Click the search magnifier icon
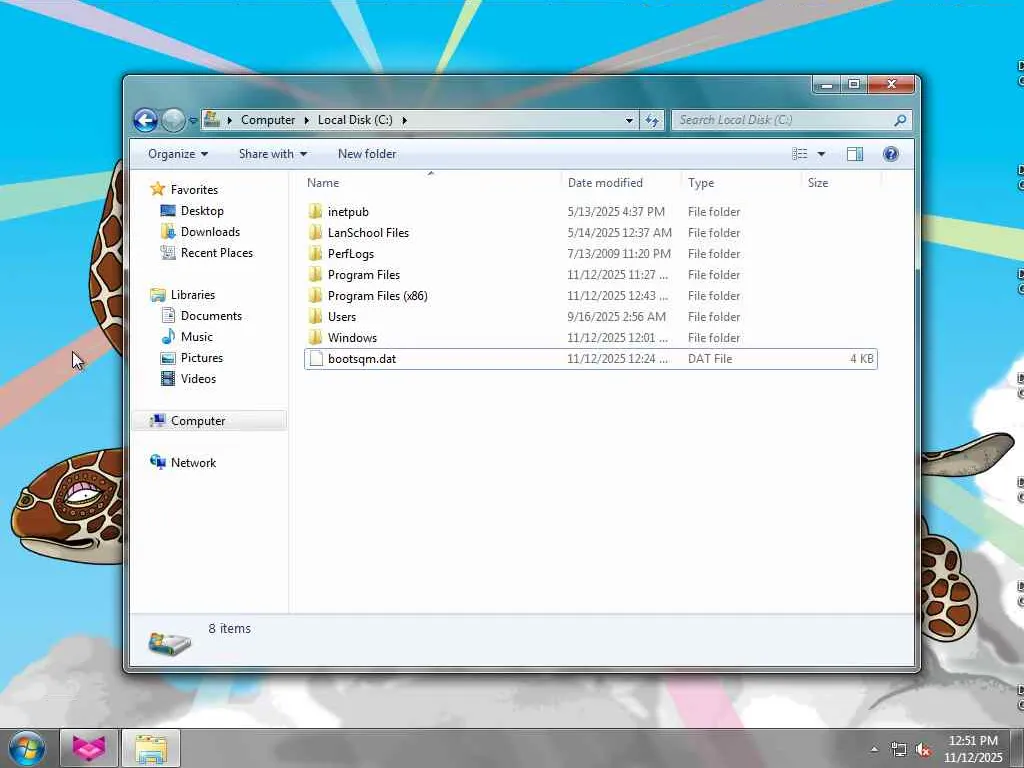The height and width of the screenshot is (768, 1024). (x=900, y=120)
